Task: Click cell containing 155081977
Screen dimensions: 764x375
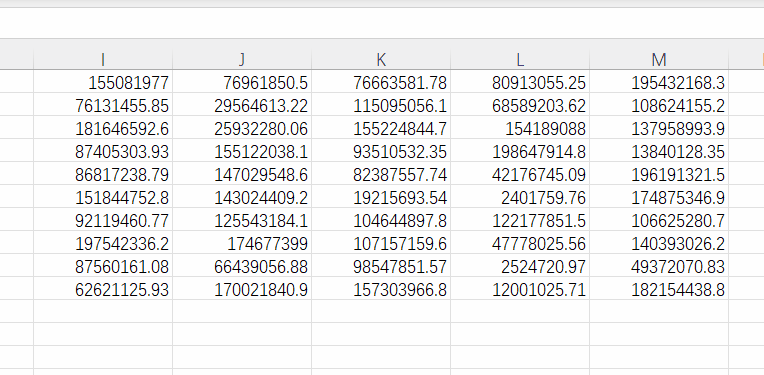Action: [103, 82]
